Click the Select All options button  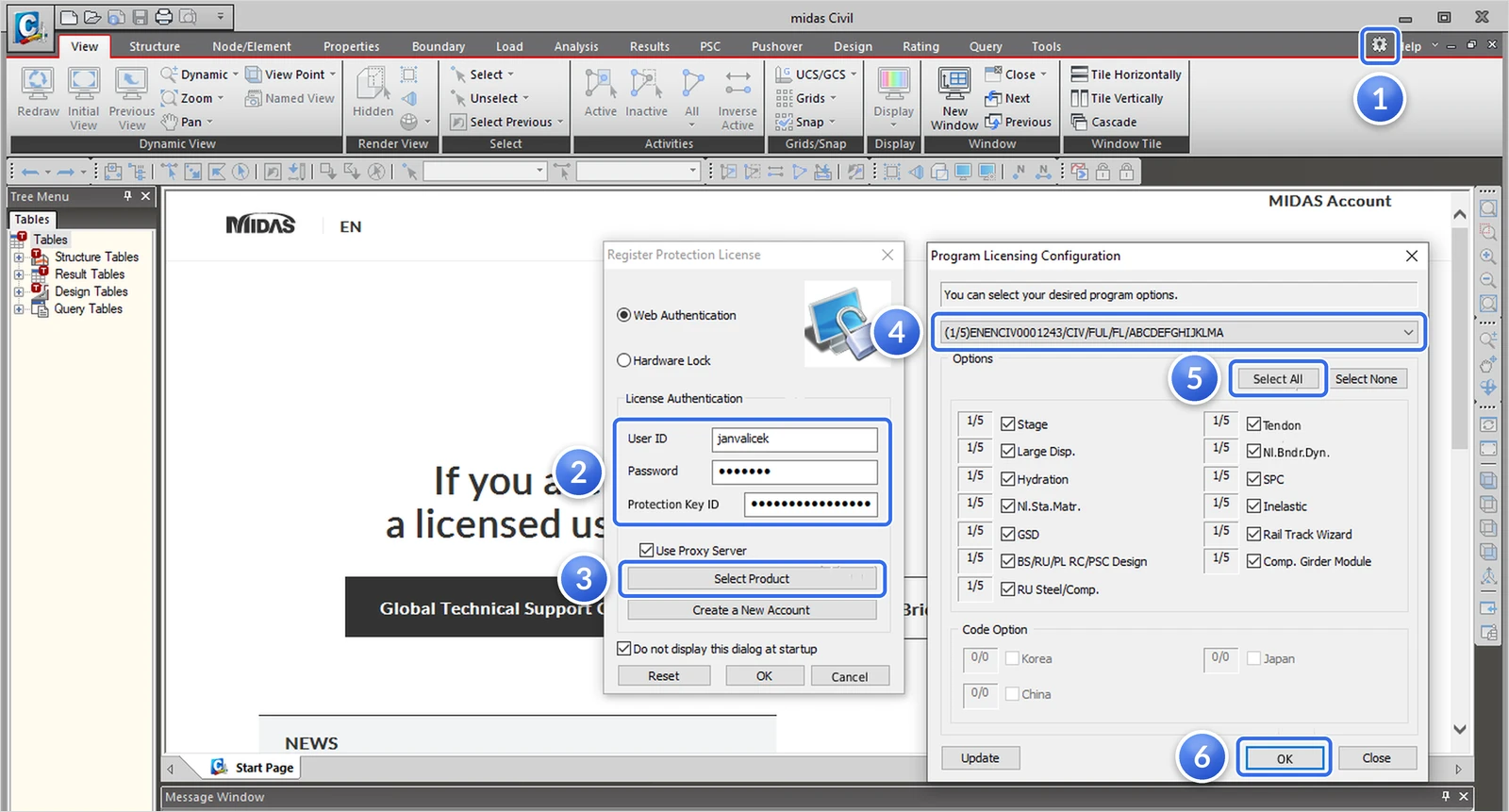coord(1278,379)
